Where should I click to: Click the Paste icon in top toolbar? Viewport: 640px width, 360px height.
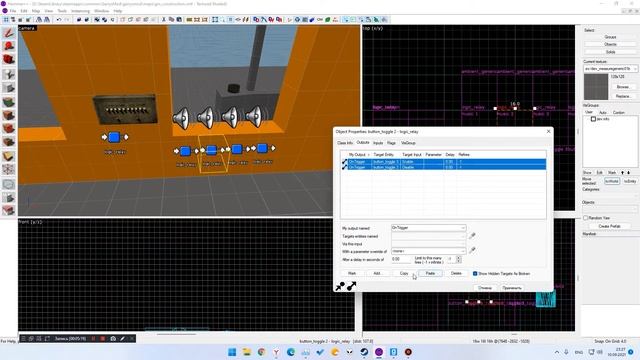(x=179, y=20)
